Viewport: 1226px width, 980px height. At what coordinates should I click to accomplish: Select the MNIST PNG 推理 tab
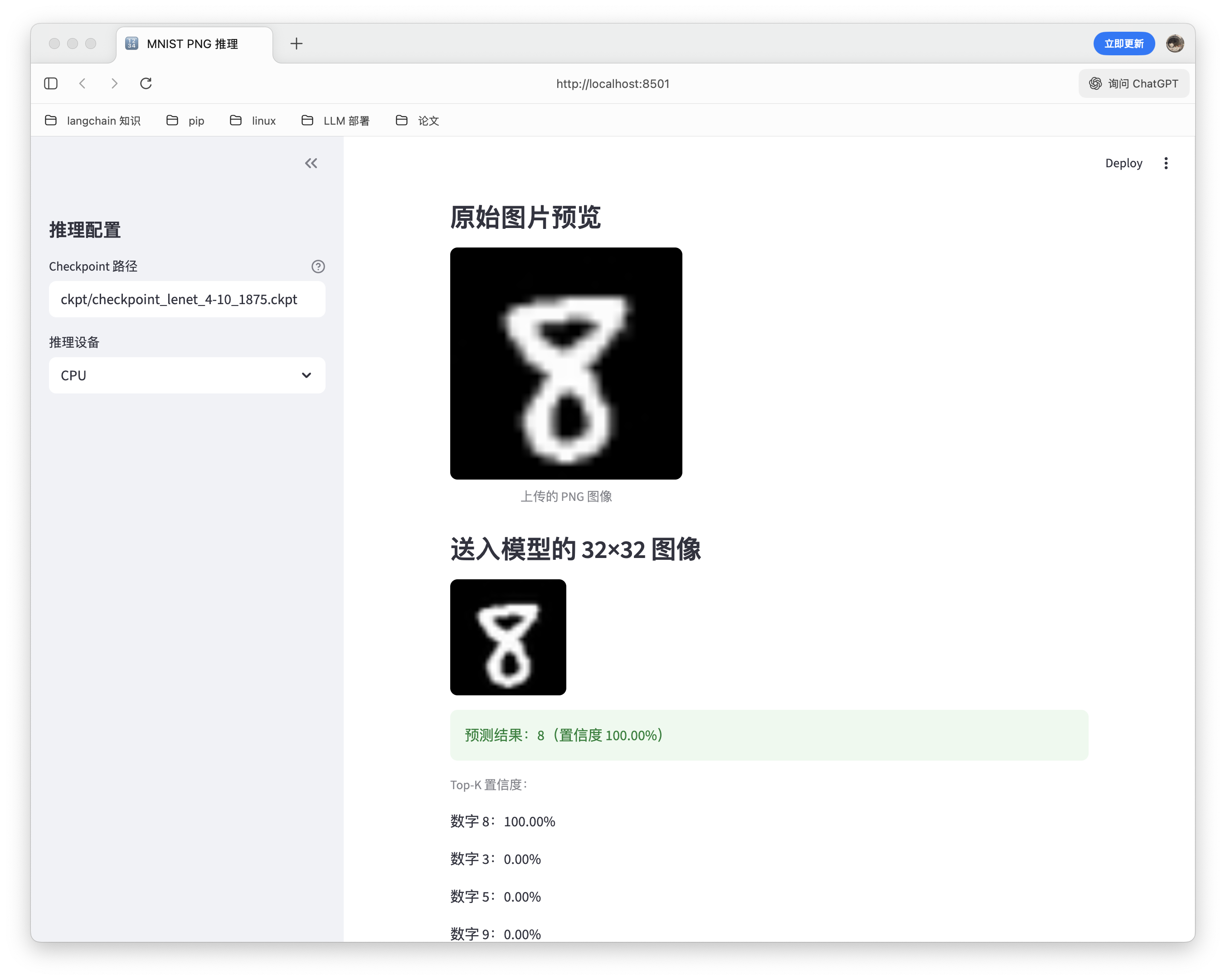click(192, 44)
